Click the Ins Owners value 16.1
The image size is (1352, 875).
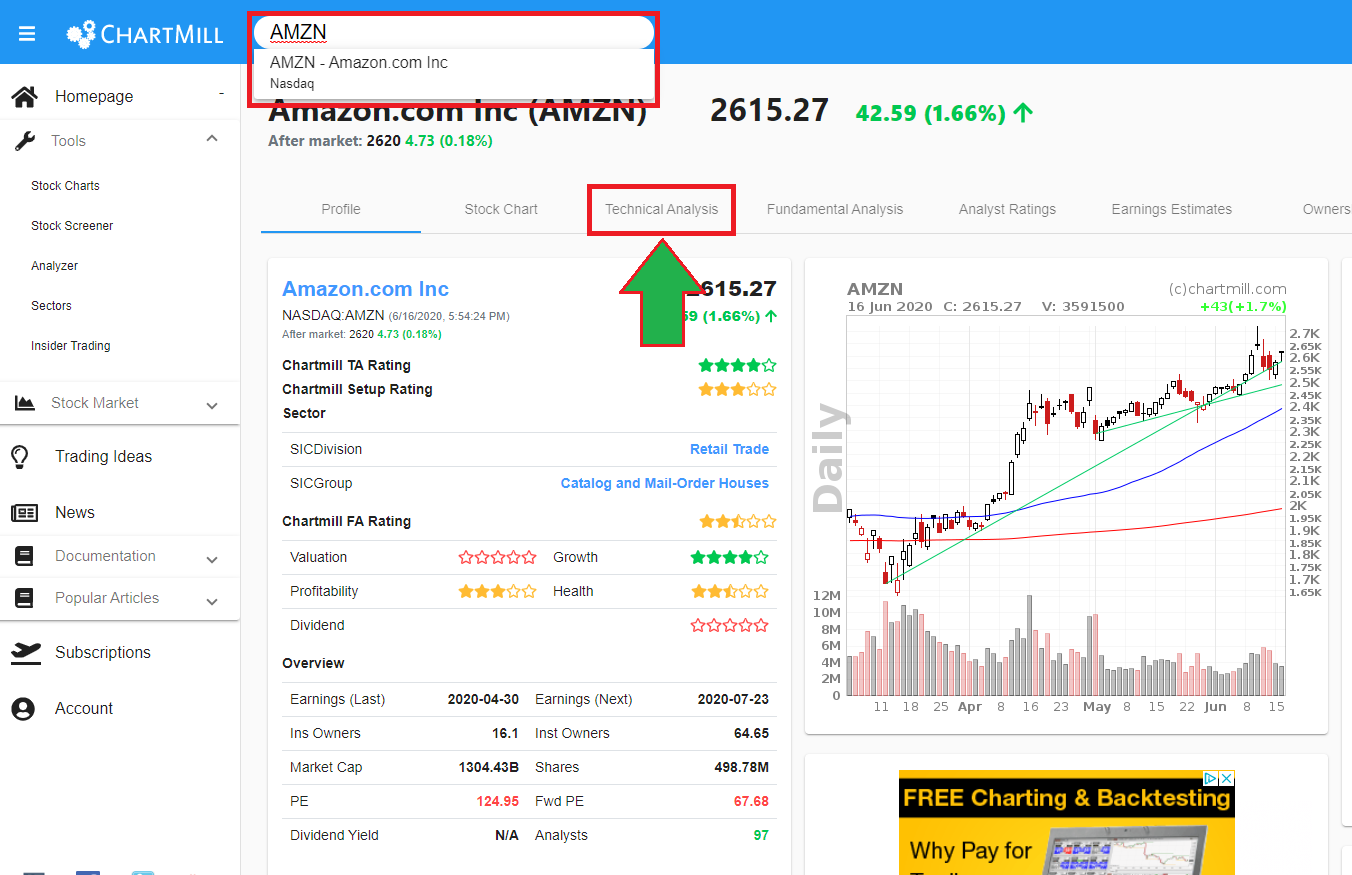click(x=506, y=734)
